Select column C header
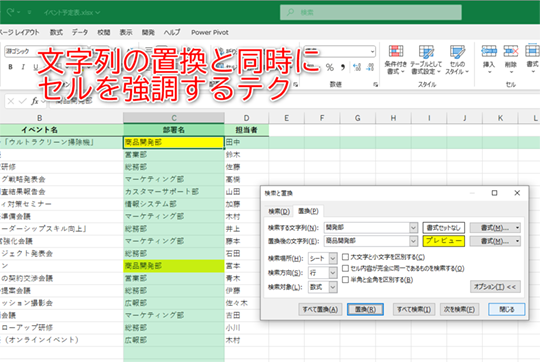 pyautogui.click(x=174, y=118)
